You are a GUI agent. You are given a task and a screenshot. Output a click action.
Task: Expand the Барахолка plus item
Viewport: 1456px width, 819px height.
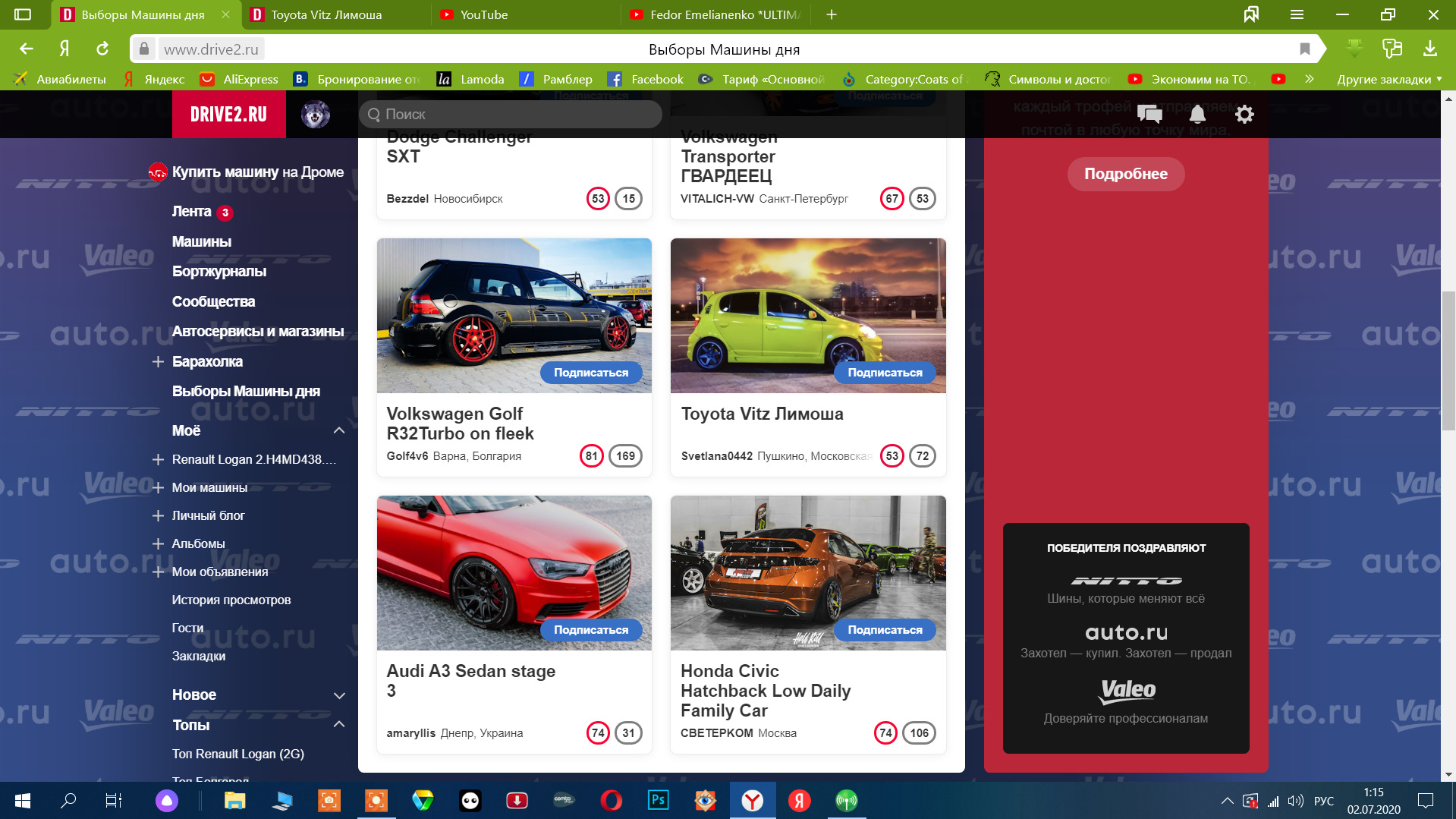point(158,361)
